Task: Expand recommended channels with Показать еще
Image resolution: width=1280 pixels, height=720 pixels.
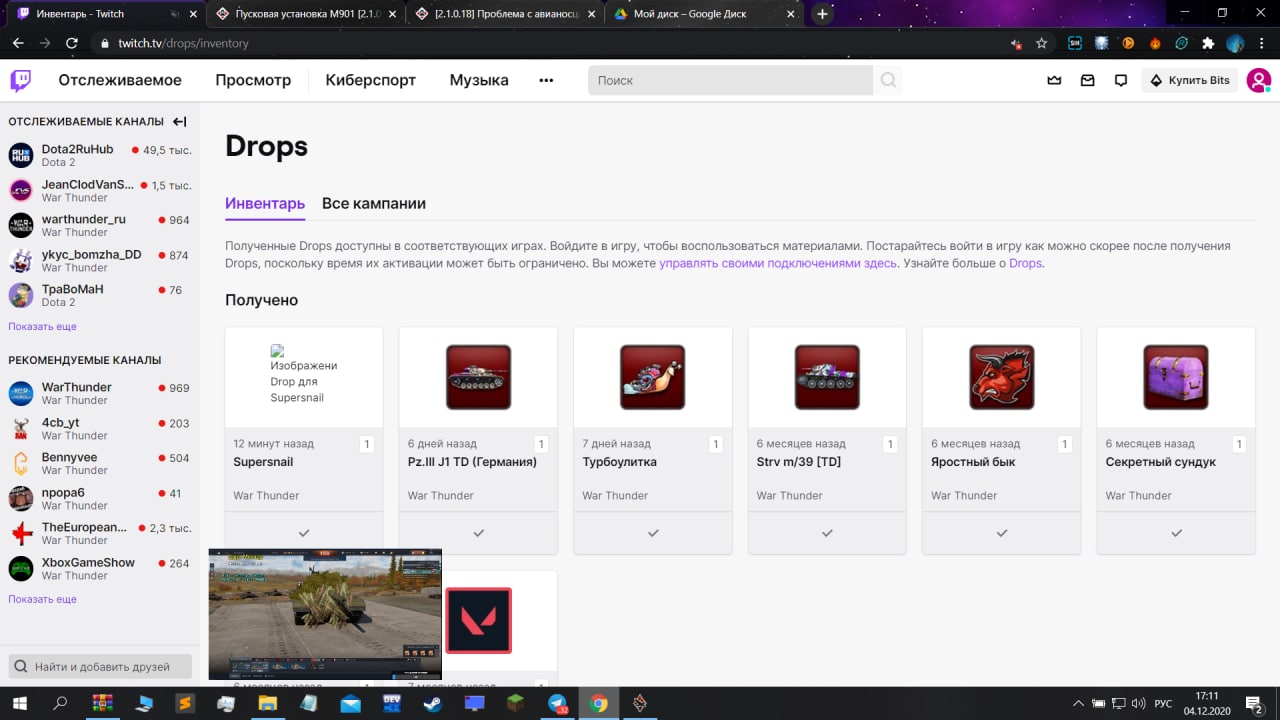Action: (42, 599)
